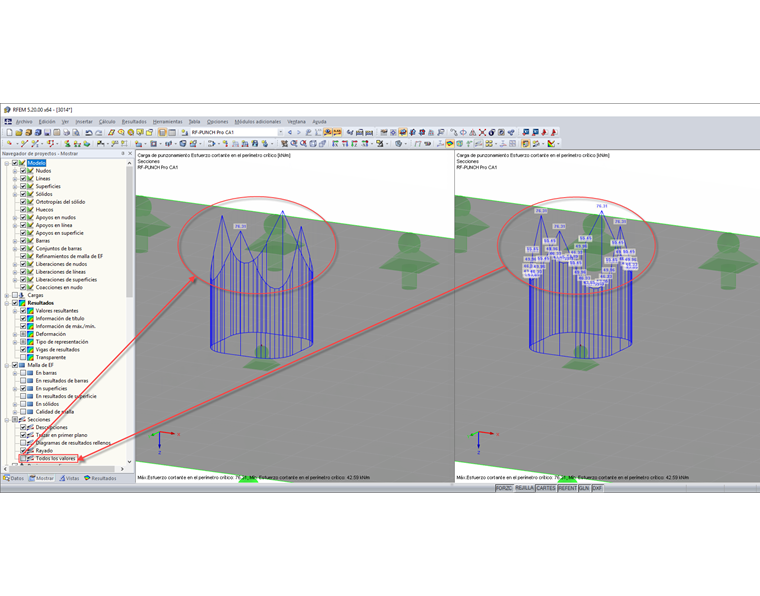
Task: Click the yellow four-squares icon in lower toolbar
Action: [489, 143]
